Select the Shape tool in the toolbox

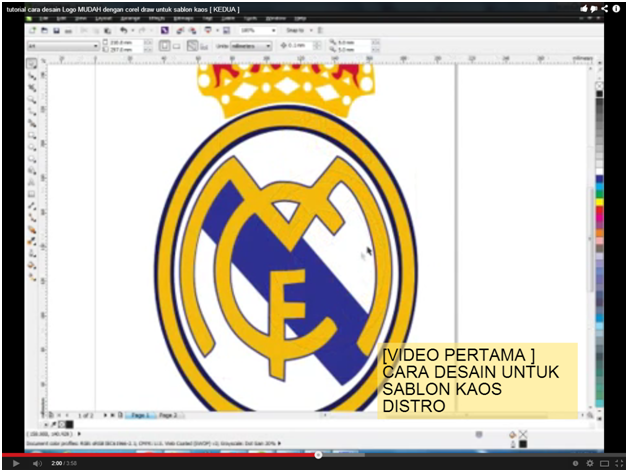tap(32, 75)
